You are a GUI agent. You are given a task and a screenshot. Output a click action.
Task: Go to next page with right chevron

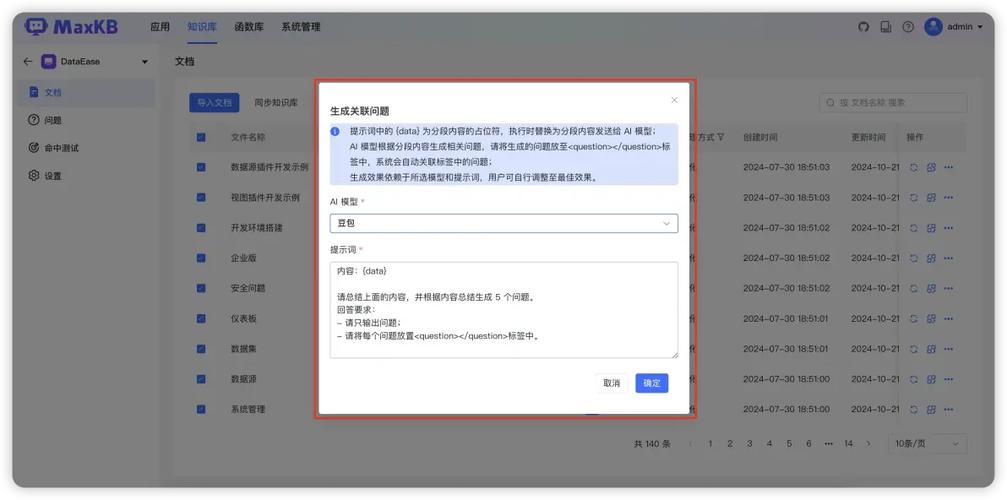coord(868,444)
